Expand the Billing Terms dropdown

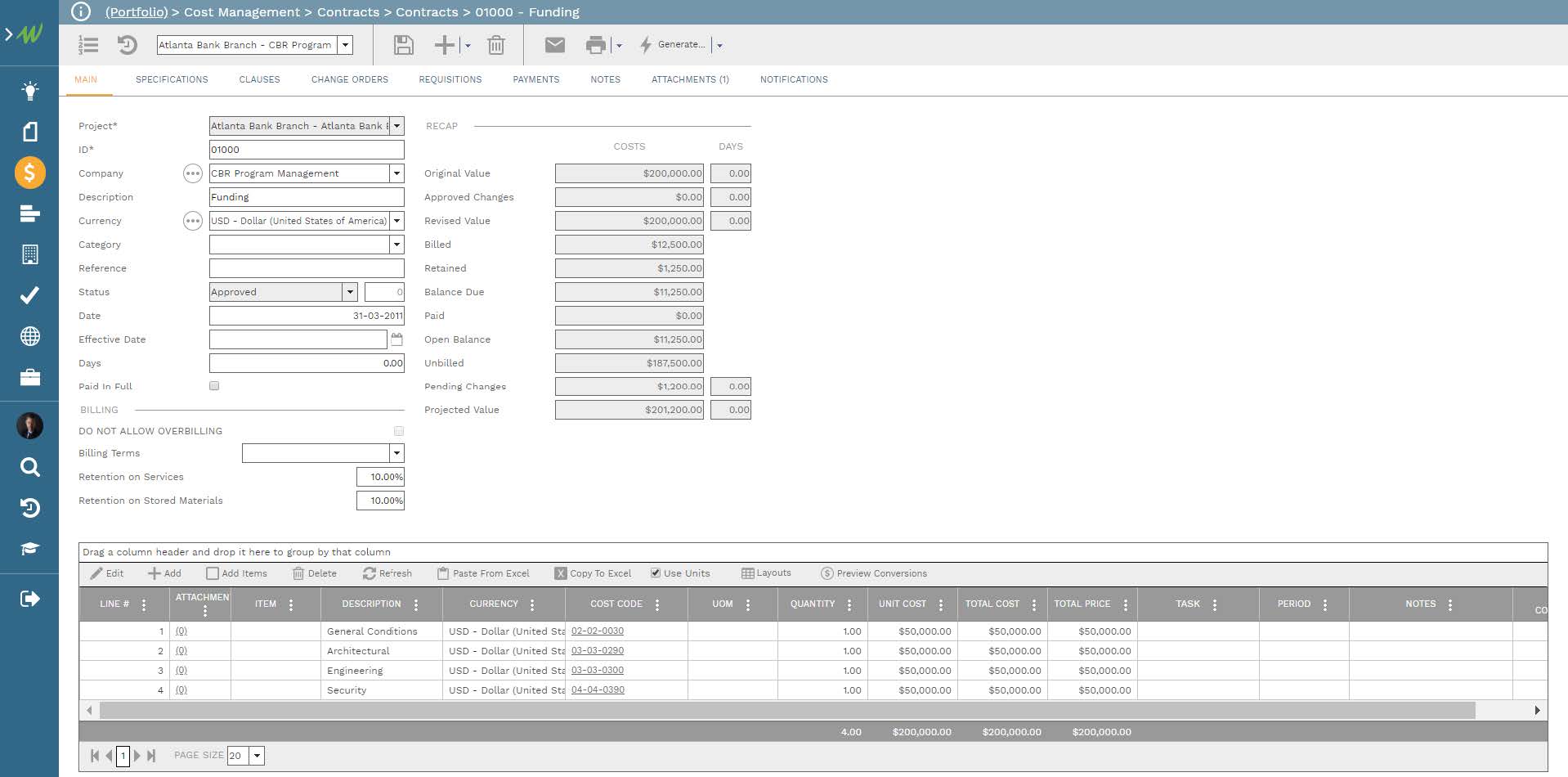point(396,452)
